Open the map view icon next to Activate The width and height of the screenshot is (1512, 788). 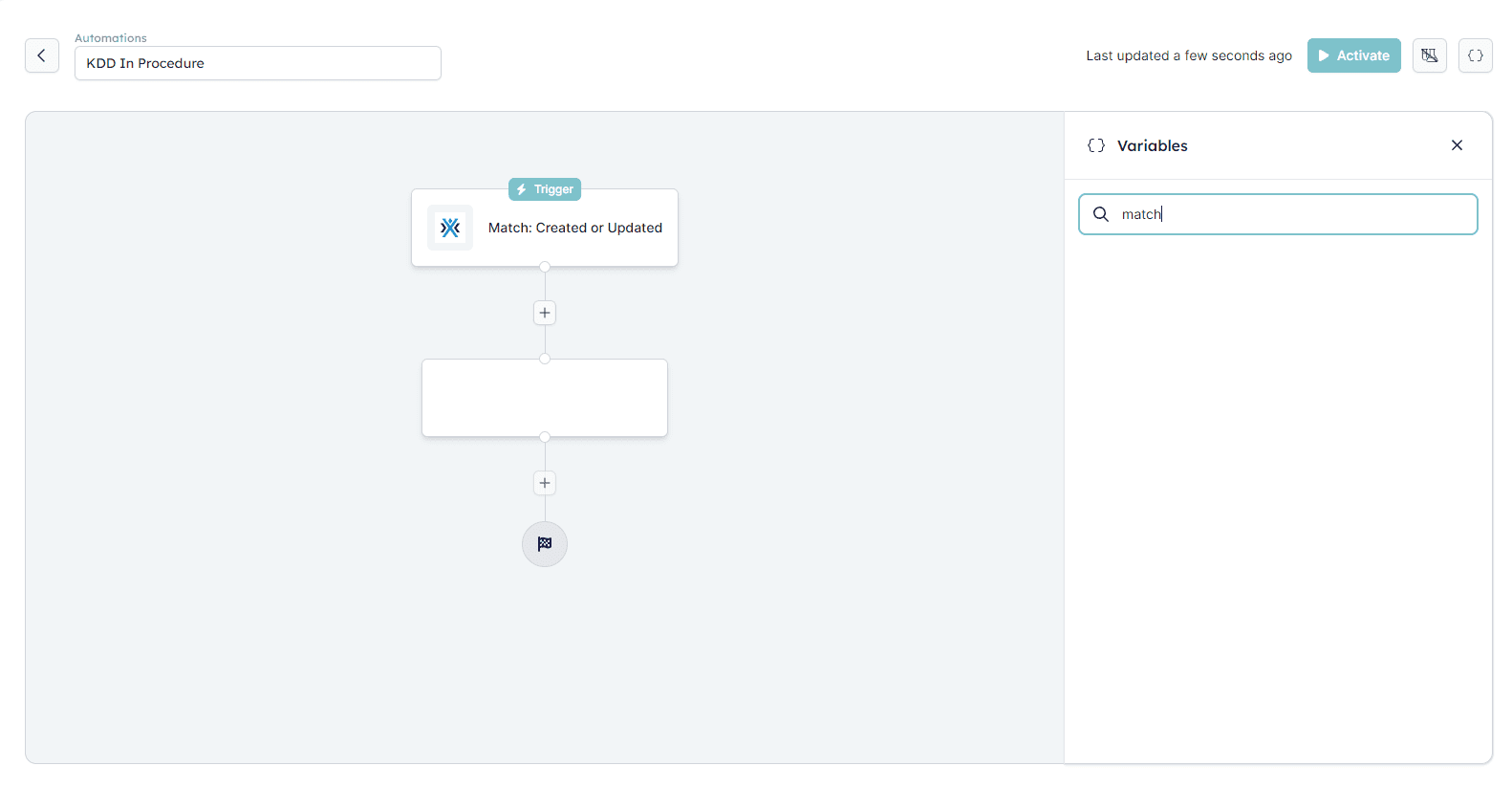pyautogui.click(x=1430, y=55)
